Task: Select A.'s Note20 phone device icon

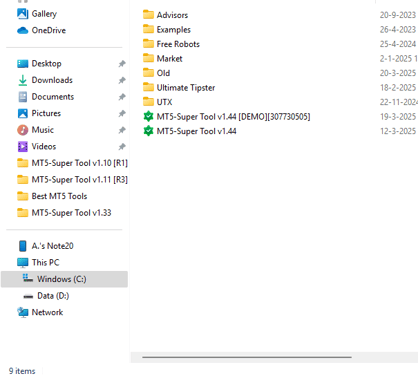Action: click(23, 246)
